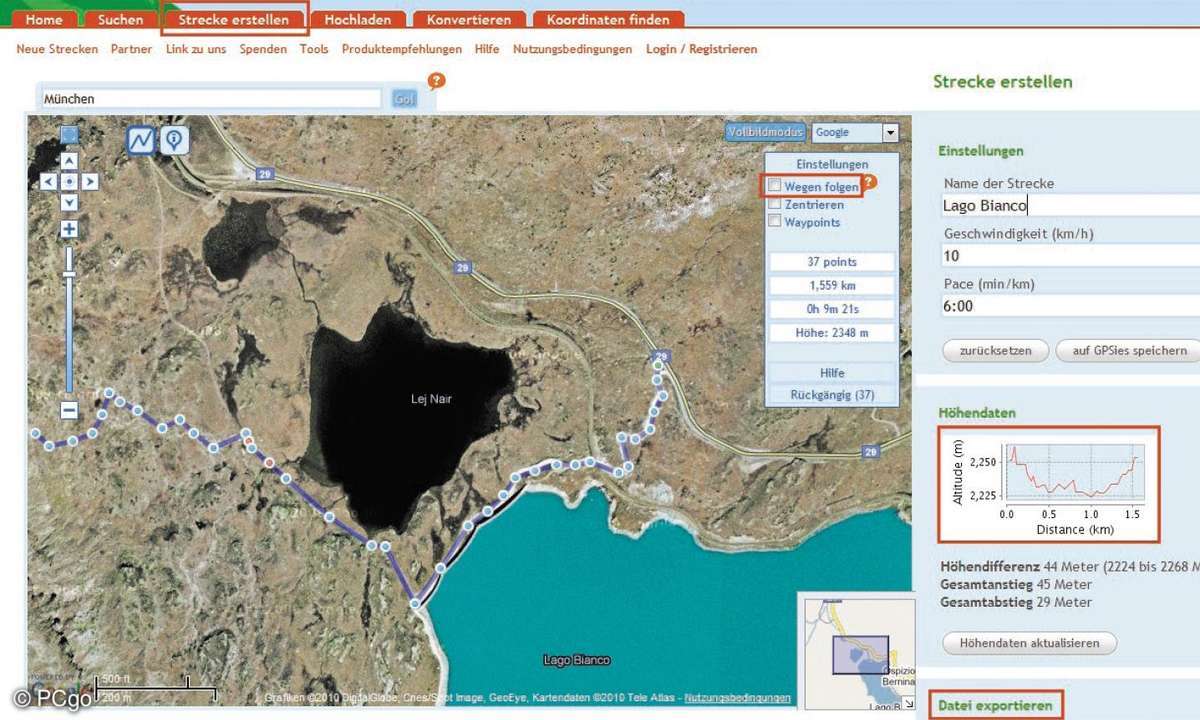Click the 1,559 km distance readout
Image resolution: width=1200 pixels, height=720 pixels.
(x=832, y=285)
